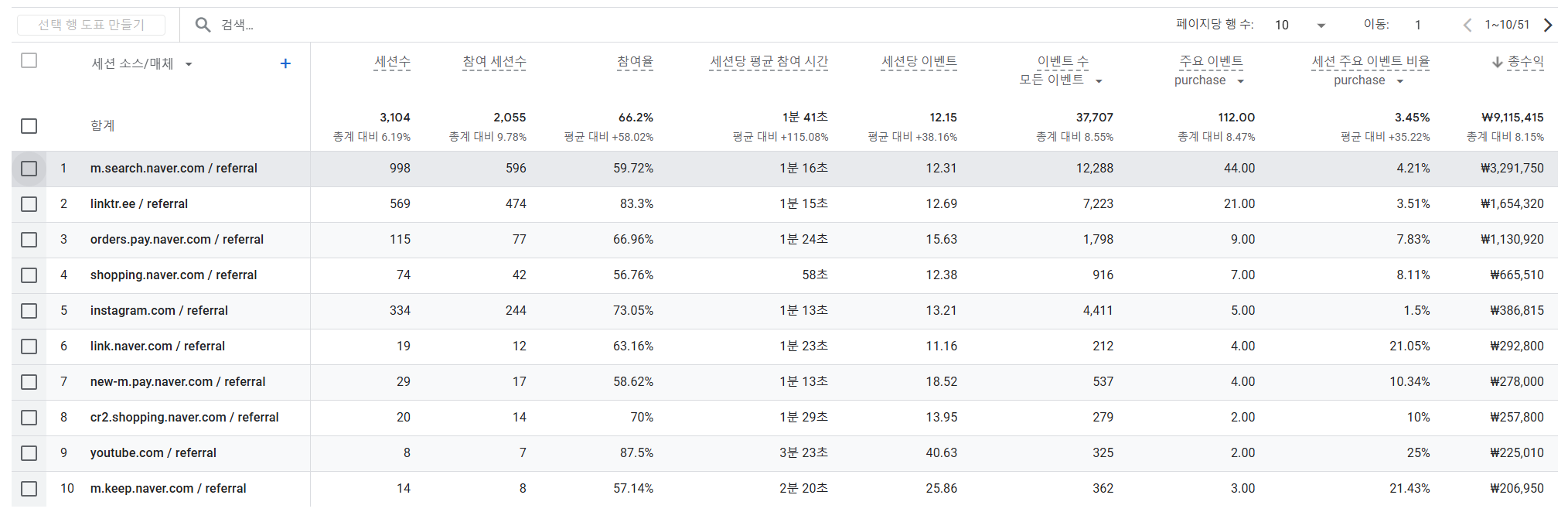Click the 21.43% cell for m.keep.naver.com
The width and height of the screenshot is (1568, 512).
tap(1409, 489)
